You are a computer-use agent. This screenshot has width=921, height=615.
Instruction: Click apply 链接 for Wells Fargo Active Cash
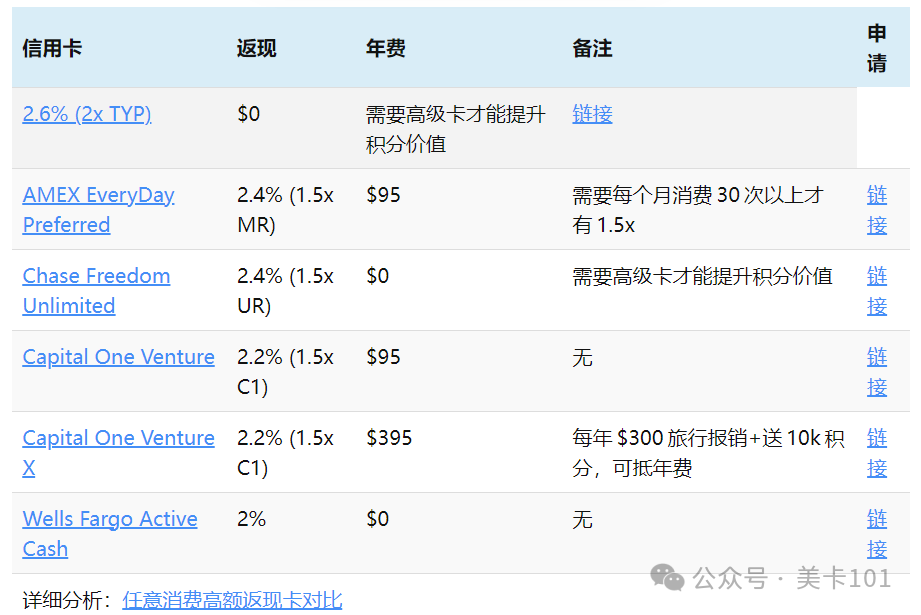(x=877, y=534)
